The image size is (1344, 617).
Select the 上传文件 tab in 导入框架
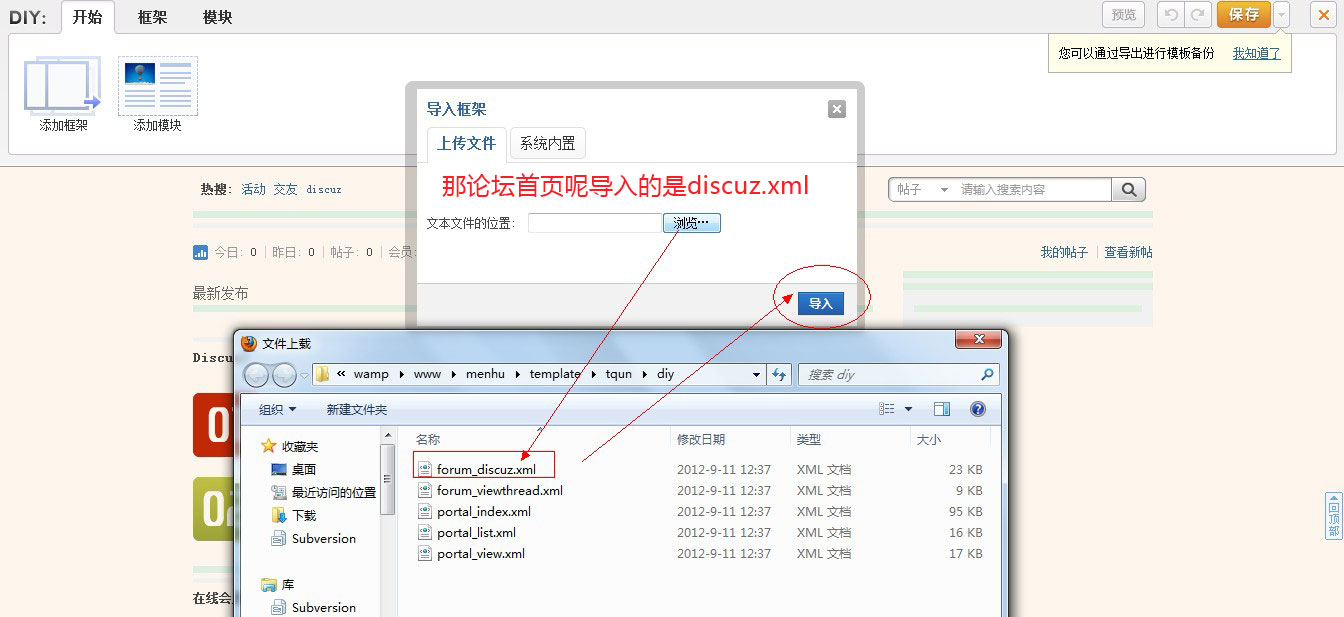467,143
